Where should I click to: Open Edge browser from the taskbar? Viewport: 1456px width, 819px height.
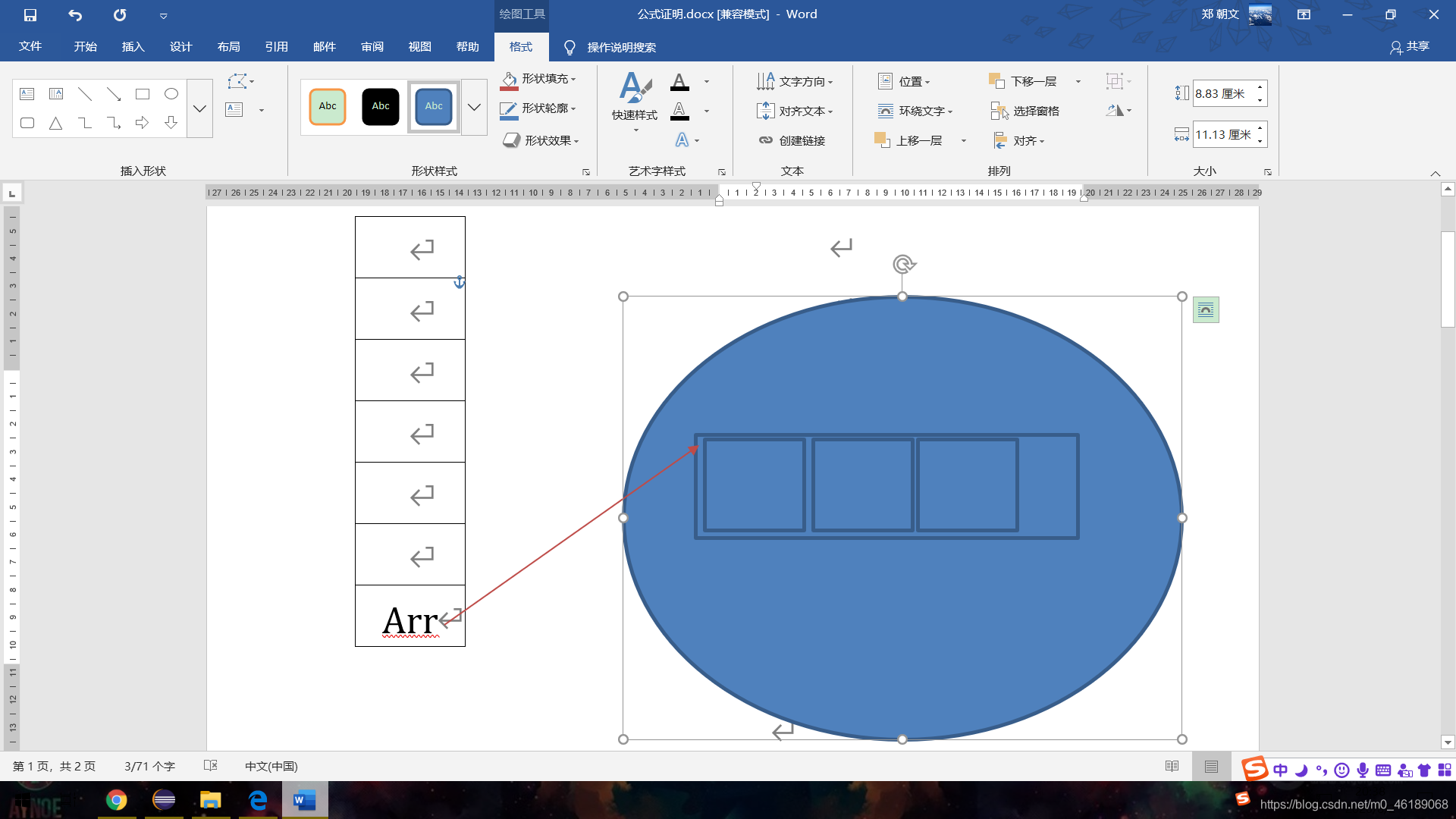[258, 800]
